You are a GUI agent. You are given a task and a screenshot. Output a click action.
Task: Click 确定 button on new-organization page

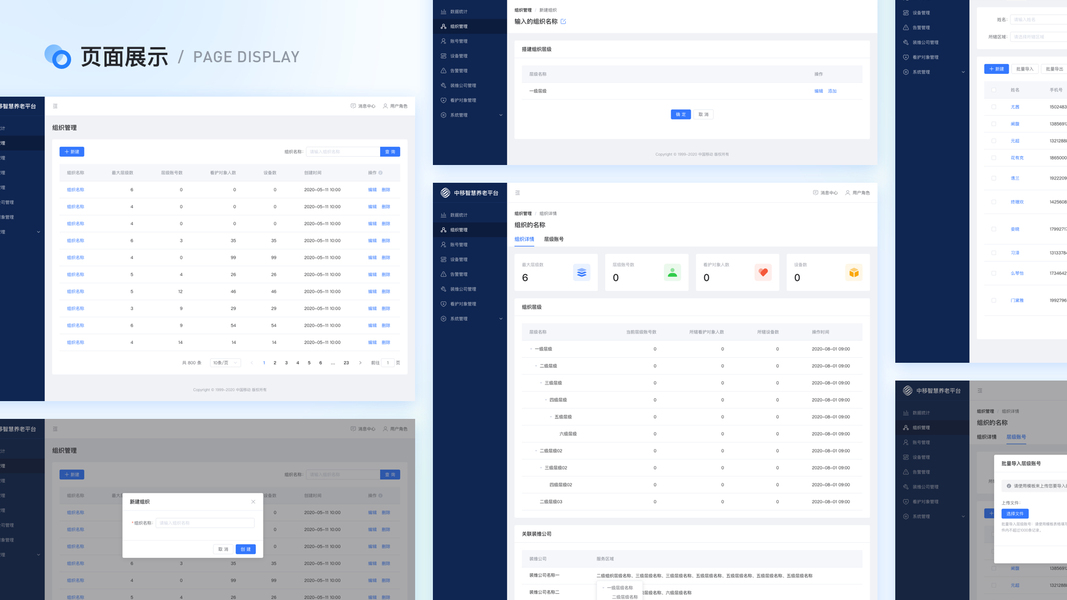click(x=680, y=114)
